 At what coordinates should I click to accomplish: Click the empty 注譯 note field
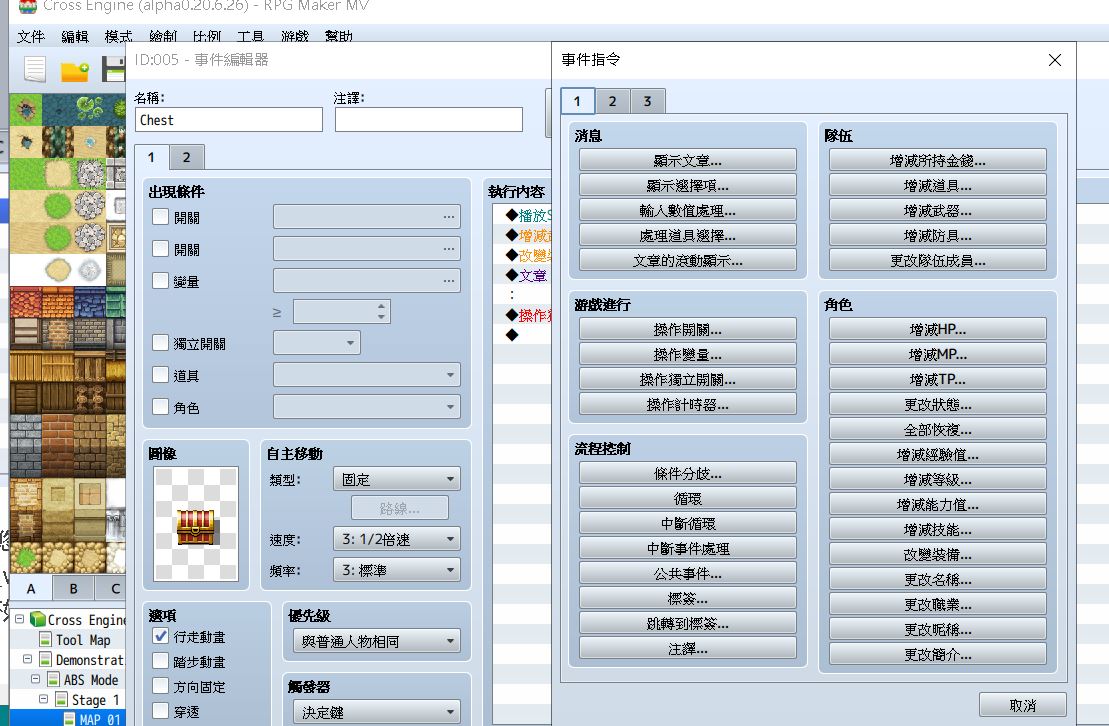point(429,120)
